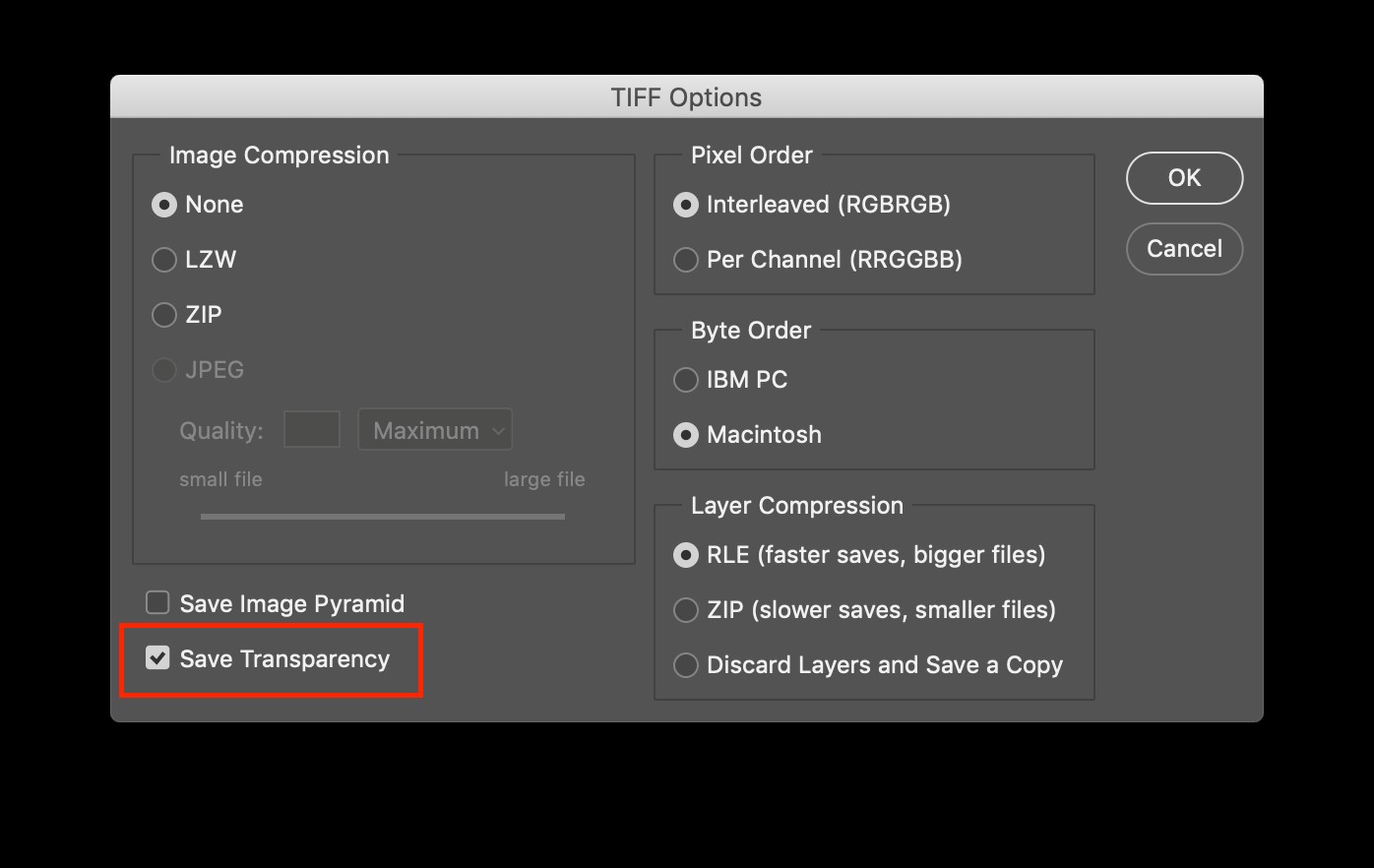Select ZIP under Image Compression
Screen dimensions: 1374x868
tap(164, 315)
